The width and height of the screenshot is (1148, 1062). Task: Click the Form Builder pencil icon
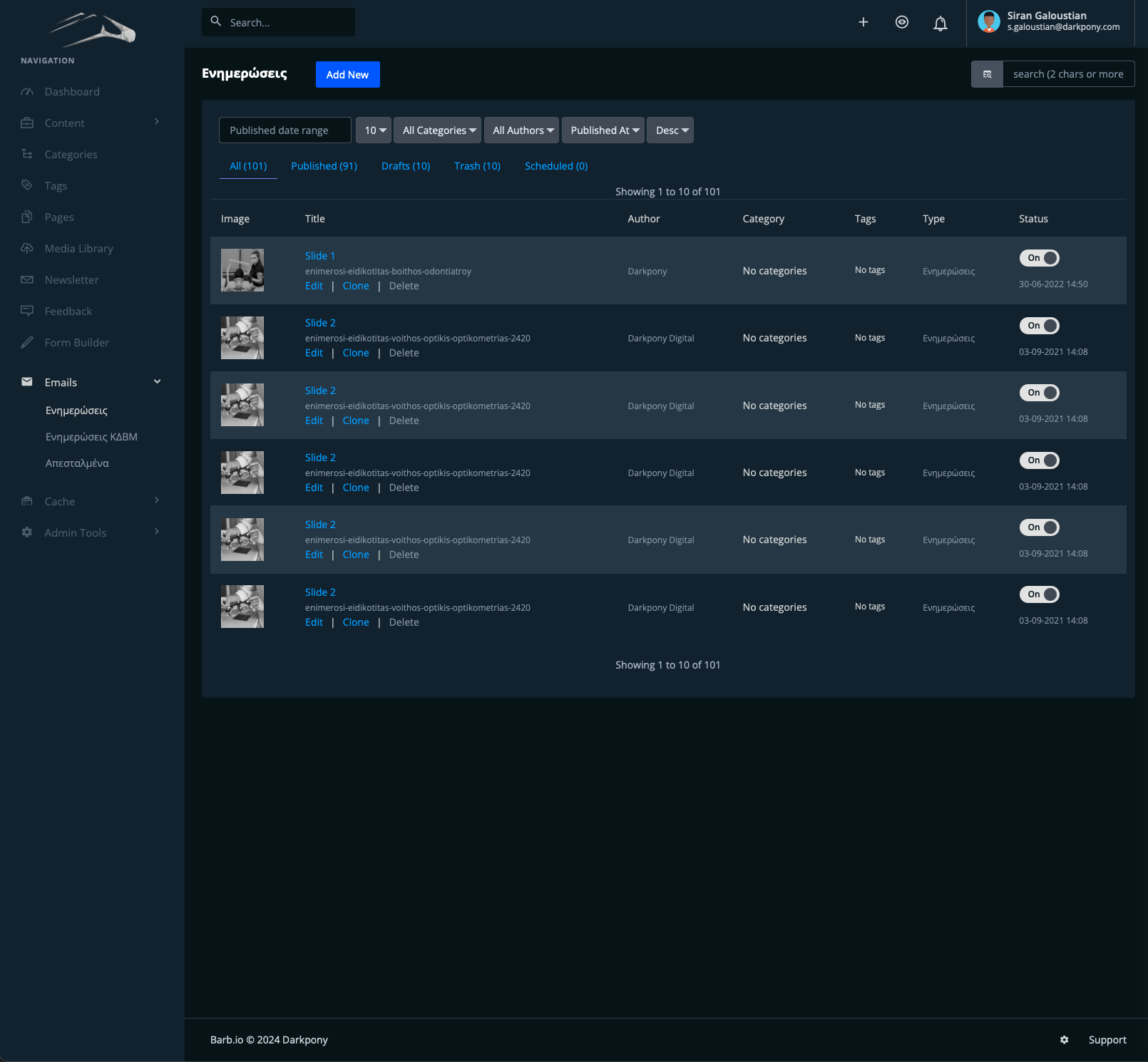coord(27,342)
